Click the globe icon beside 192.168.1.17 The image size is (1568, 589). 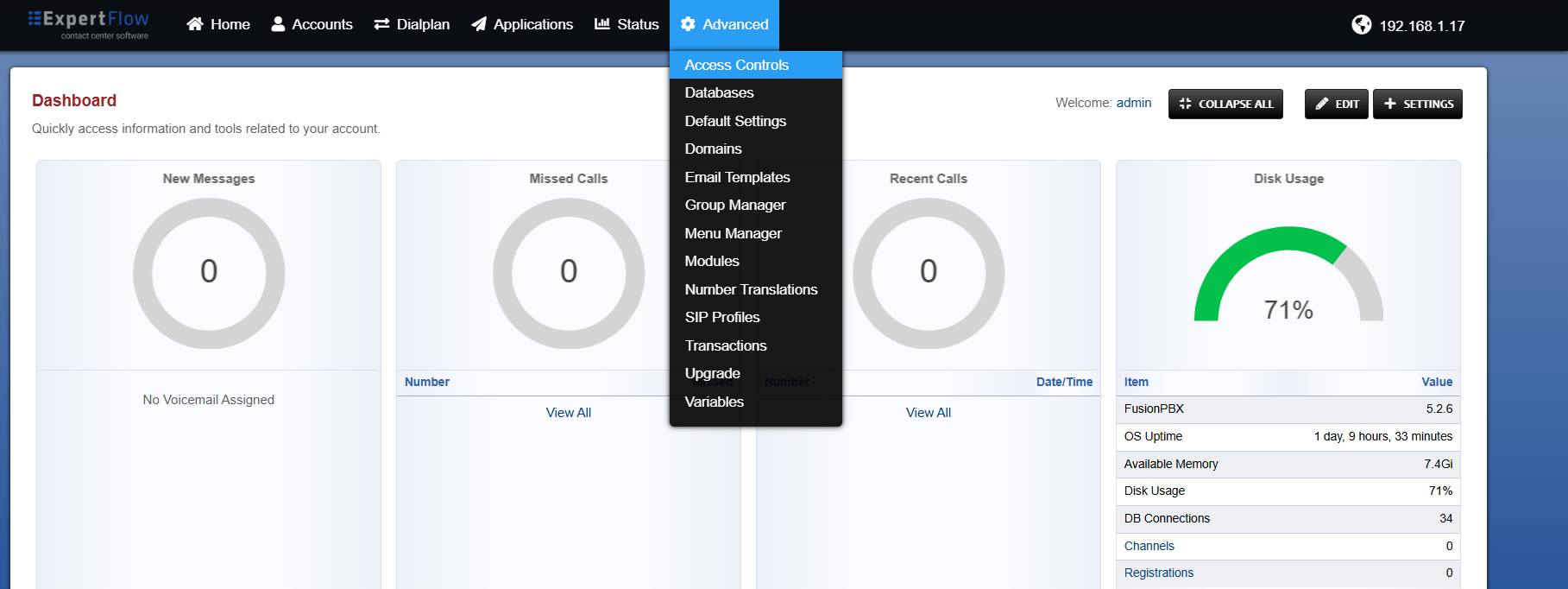(x=1362, y=25)
